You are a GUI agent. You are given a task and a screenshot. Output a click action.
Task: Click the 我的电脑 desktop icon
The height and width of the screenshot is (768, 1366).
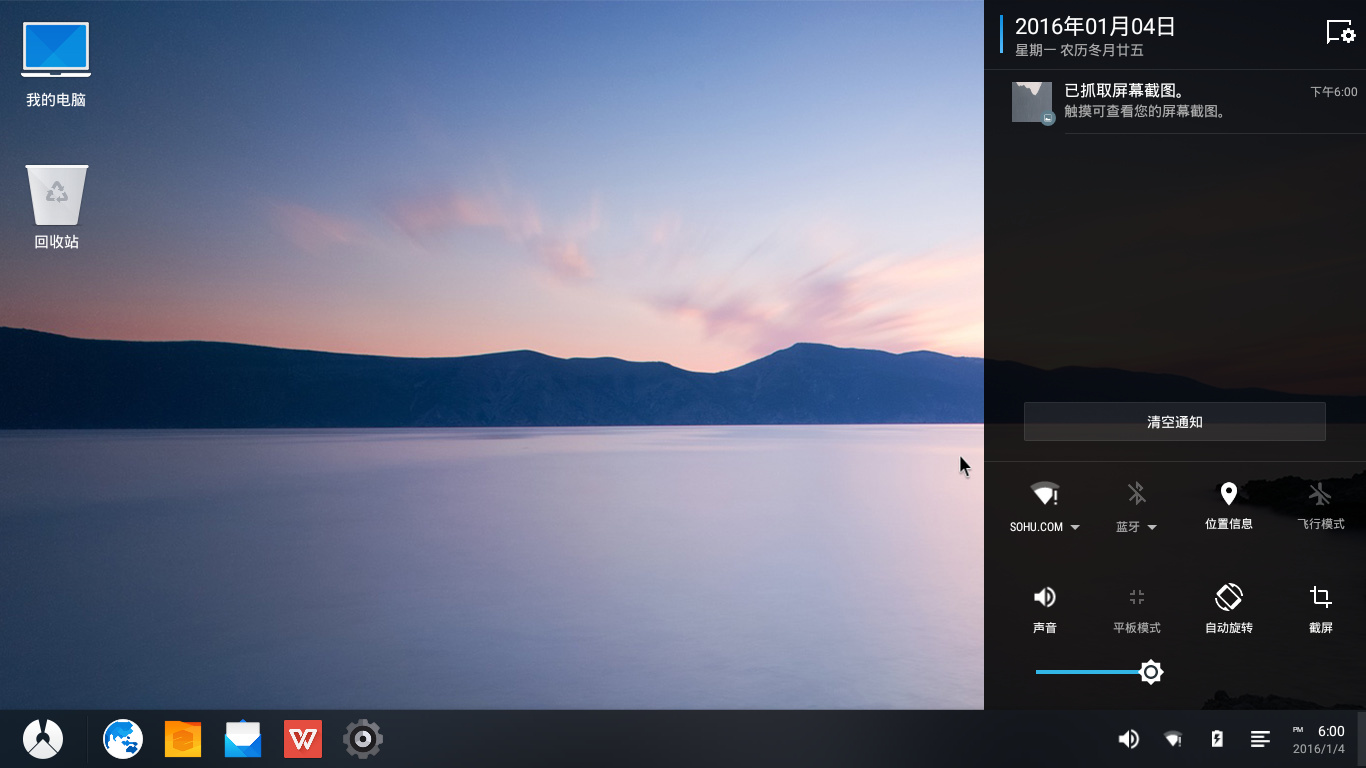[x=56, y=64]
